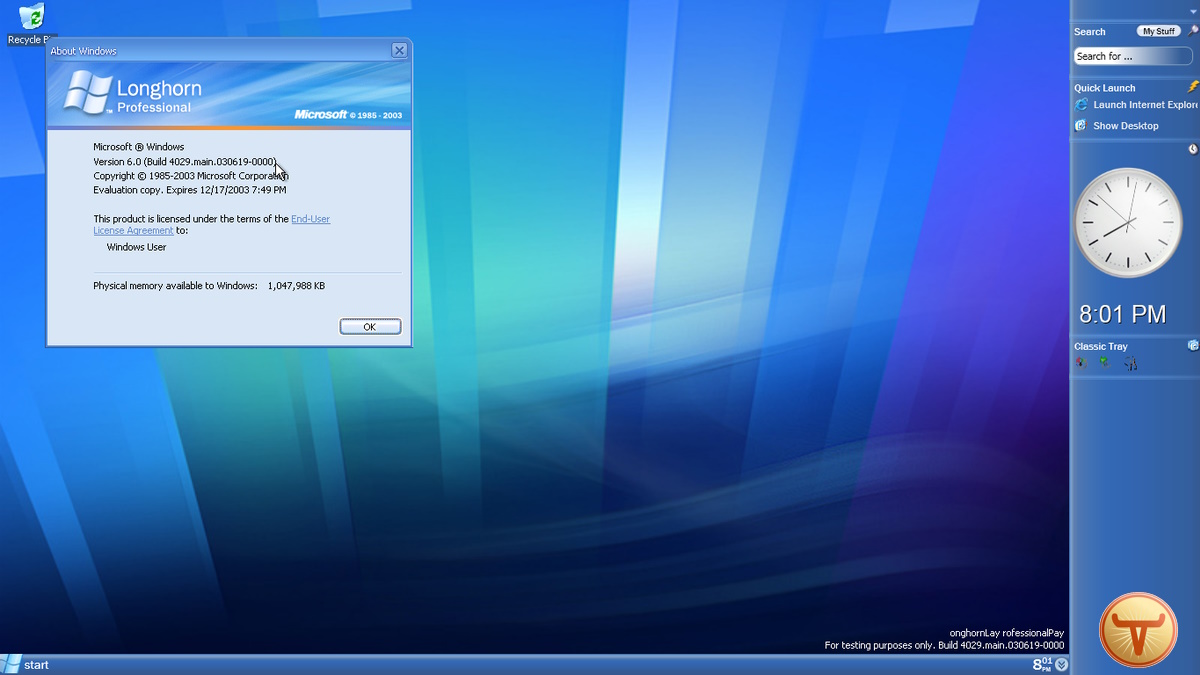Click the 8:01 PM digital time display

point(1123,315)
